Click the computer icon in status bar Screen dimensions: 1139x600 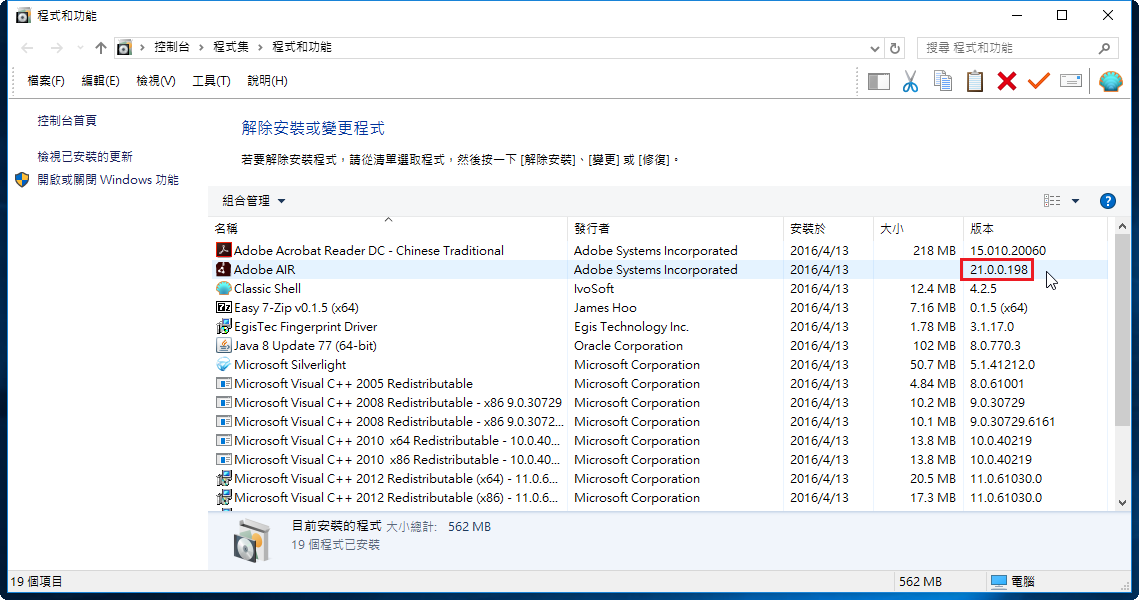(x=999, y=581)
